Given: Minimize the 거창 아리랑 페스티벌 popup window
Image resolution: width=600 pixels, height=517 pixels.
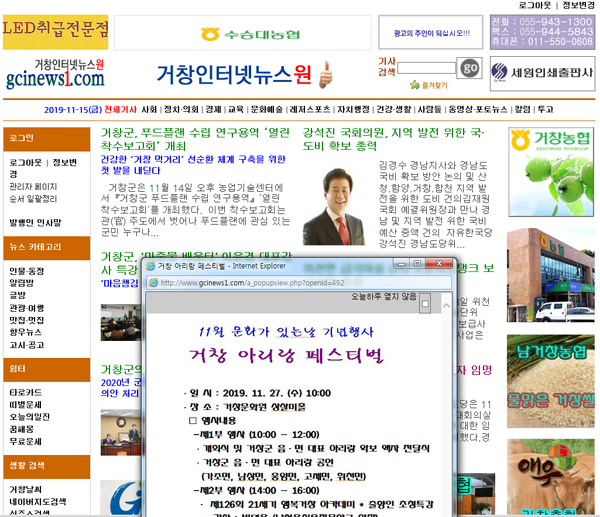Looking at the screenshot, I should (401, 264).
